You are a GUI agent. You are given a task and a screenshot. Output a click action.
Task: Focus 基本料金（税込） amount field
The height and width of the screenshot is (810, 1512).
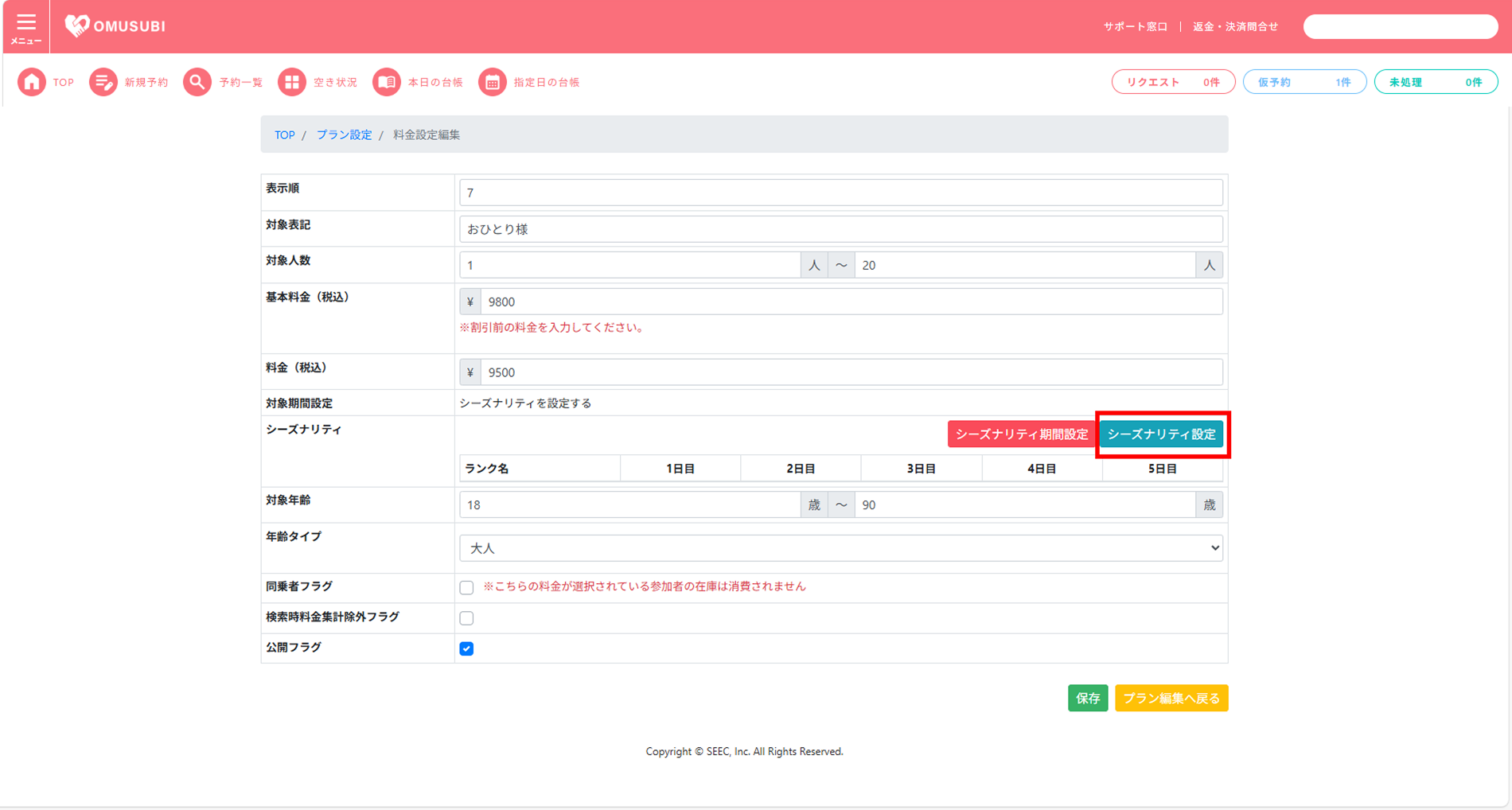851,302
